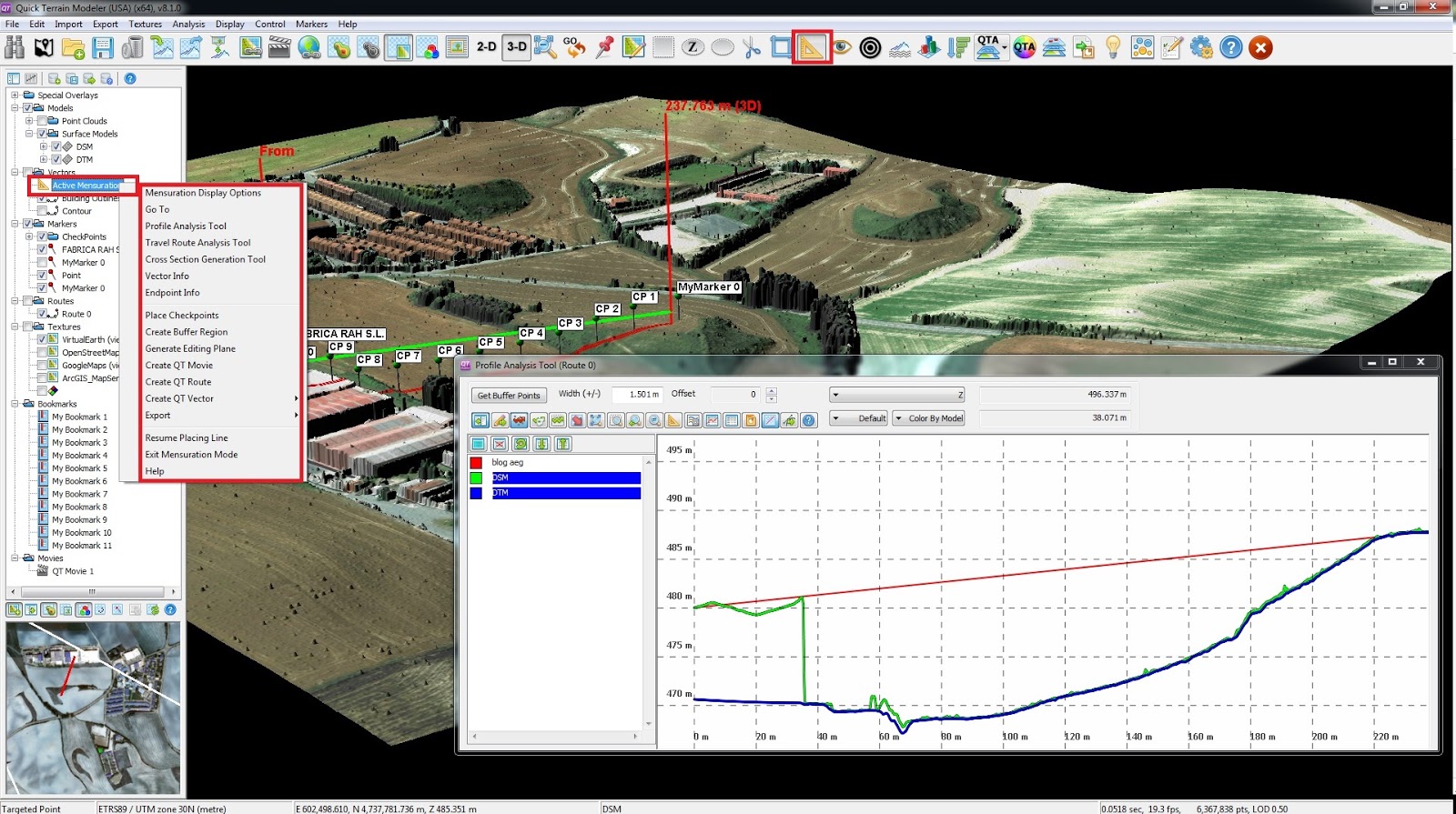1456x814 pixels.
Task: Switch to 2-D view mode
Action: point(487,47)
